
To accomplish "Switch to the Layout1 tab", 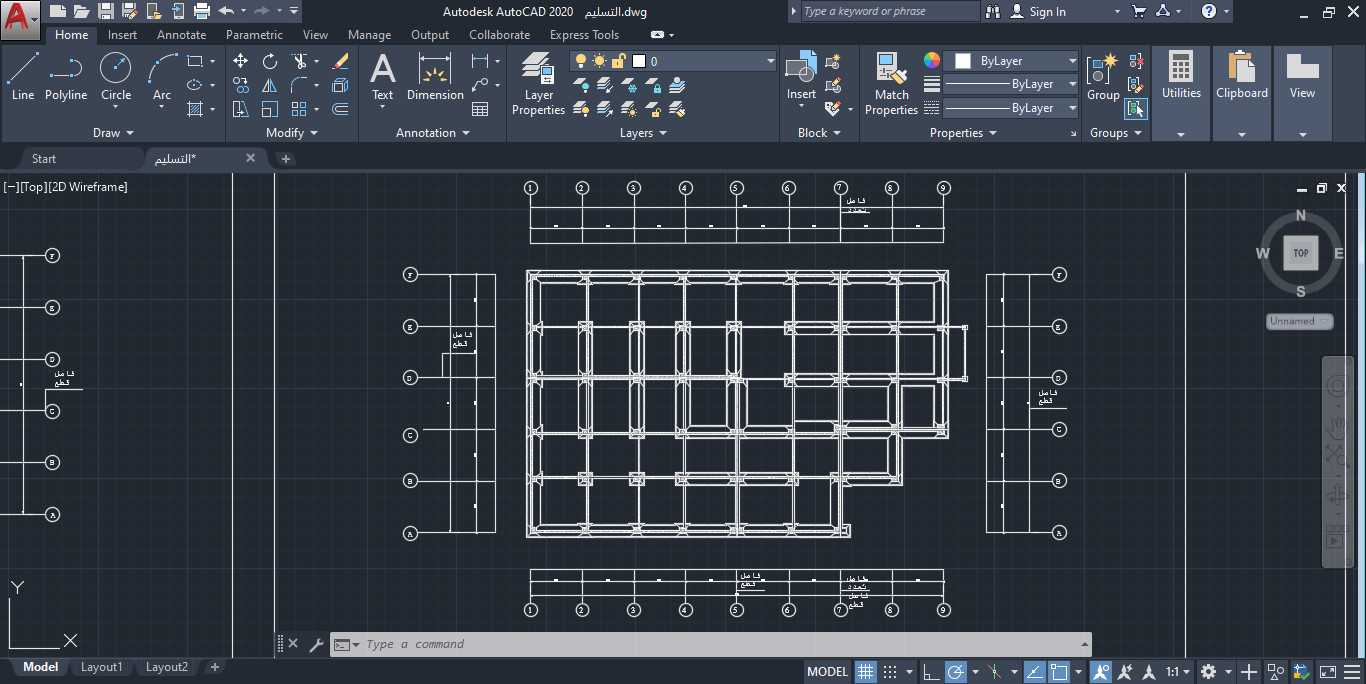I will tap(101, 667).
